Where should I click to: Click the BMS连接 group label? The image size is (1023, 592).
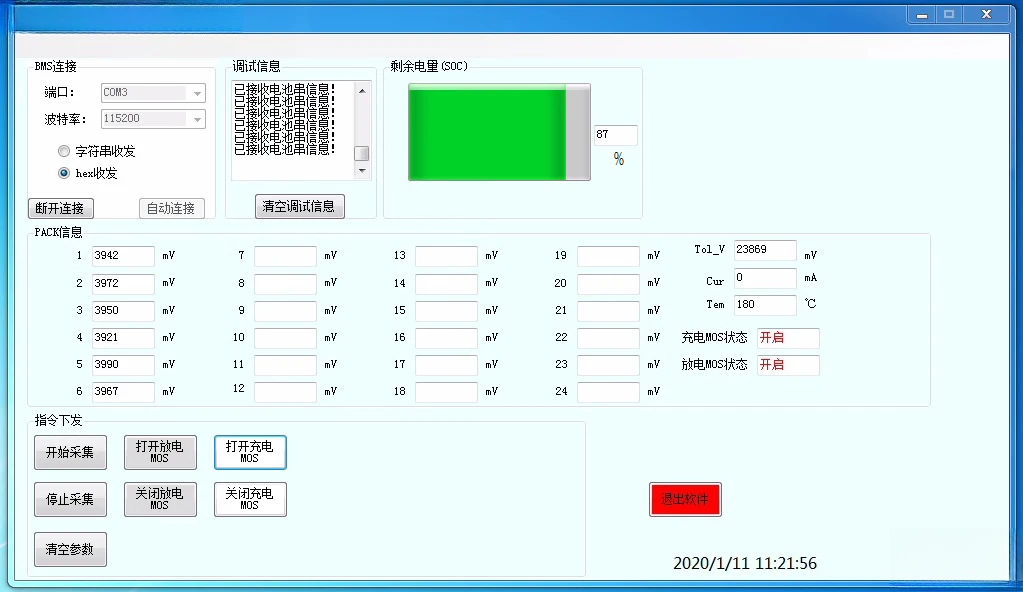(x=55, y=67)
